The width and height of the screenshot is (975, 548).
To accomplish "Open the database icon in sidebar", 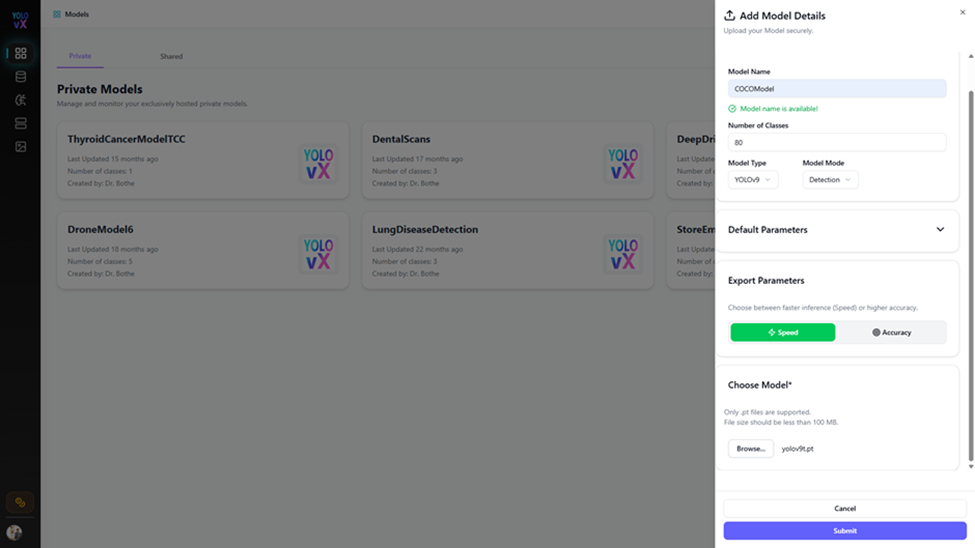I will [x=21, y=77].
